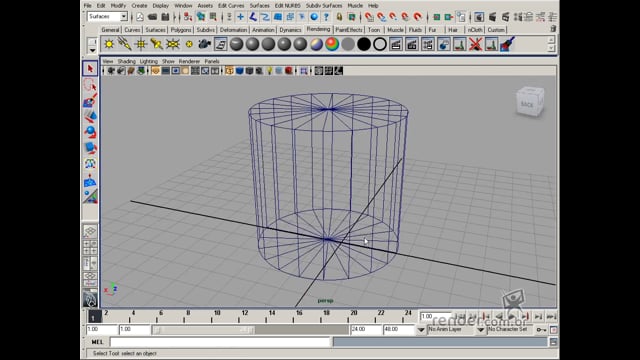Image resolution: width=640 pixels, height=360 pixels.
Task: Select the arrow Select Tool
Action: click(x=90, y=69)
